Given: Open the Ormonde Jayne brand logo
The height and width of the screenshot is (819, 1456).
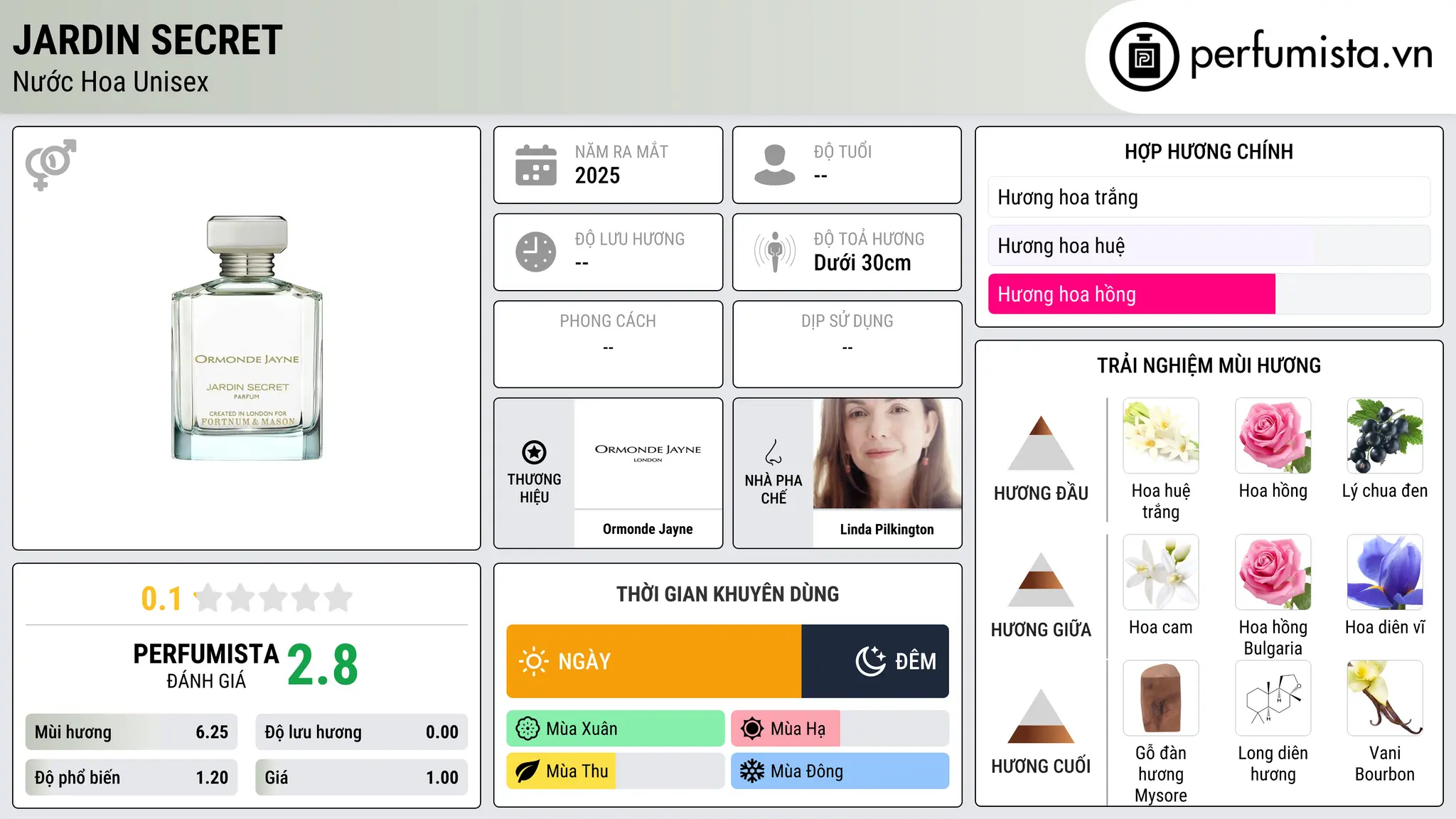Looking at the screenshot, I should pyautogui.click(x=648, y=454).
